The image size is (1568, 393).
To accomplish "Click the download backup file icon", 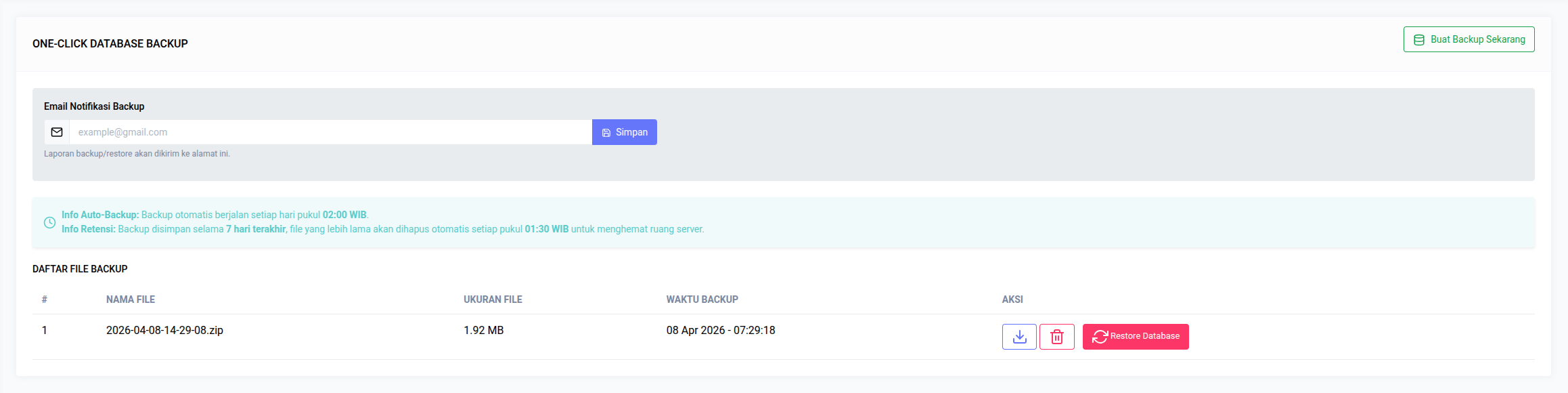I will [1019, 337].
